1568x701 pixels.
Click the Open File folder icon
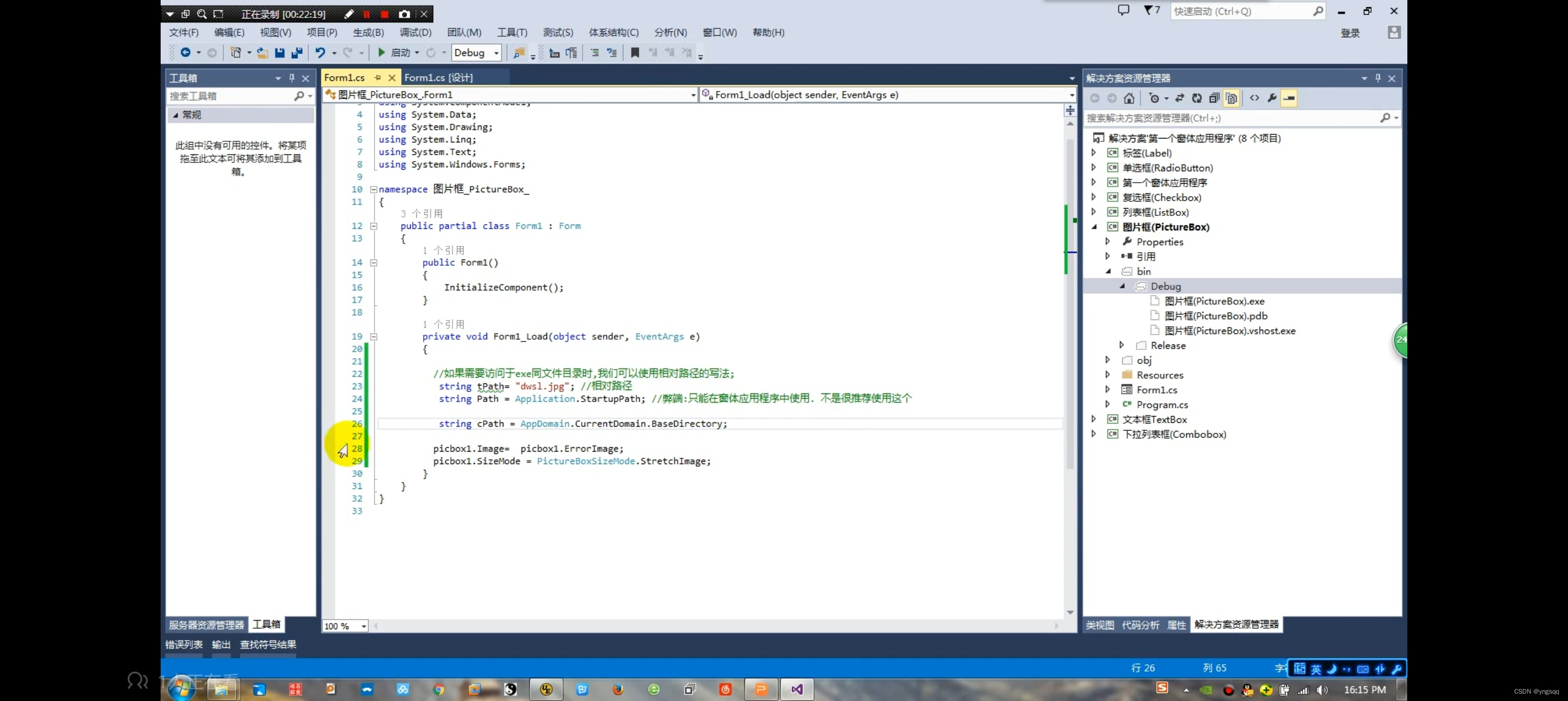point(262,53)
